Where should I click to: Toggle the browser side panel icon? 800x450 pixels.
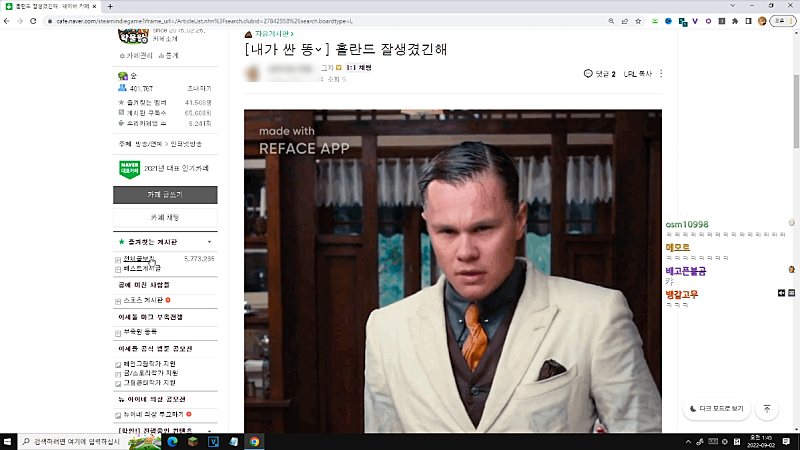coord(748,21)
